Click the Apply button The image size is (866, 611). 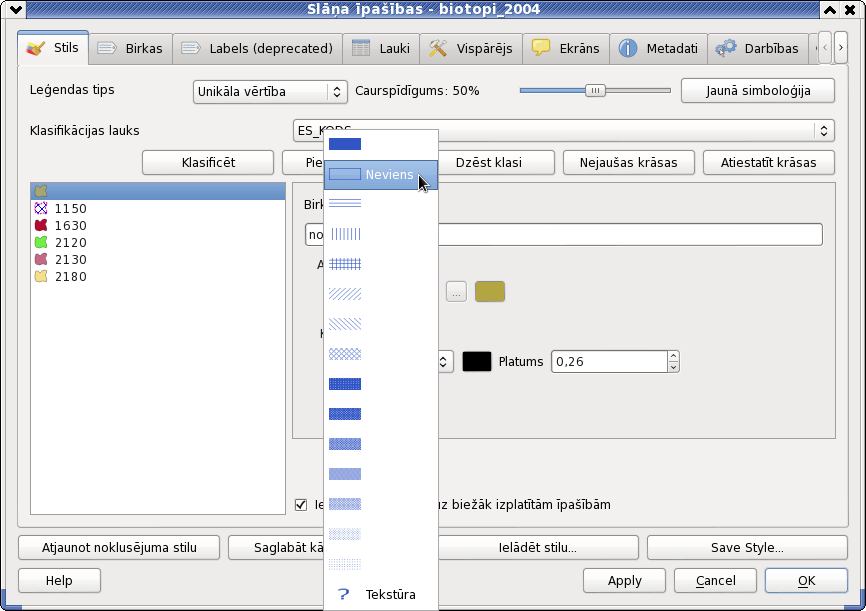click(625, 581)
